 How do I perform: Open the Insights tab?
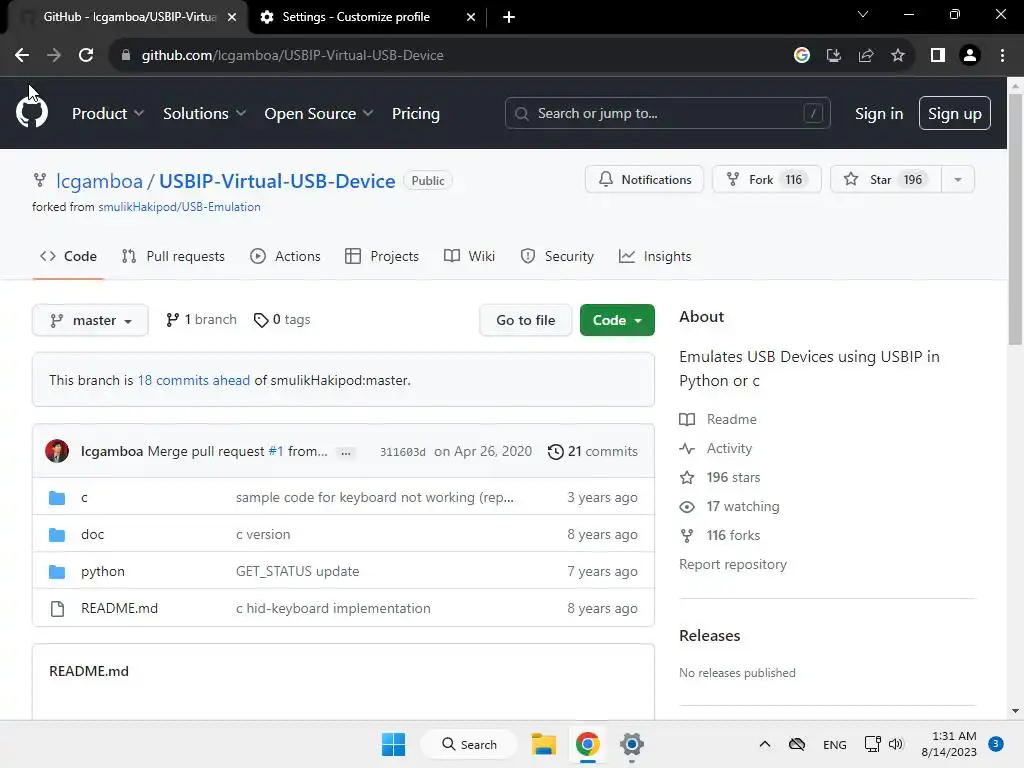(x=654, y=256)
